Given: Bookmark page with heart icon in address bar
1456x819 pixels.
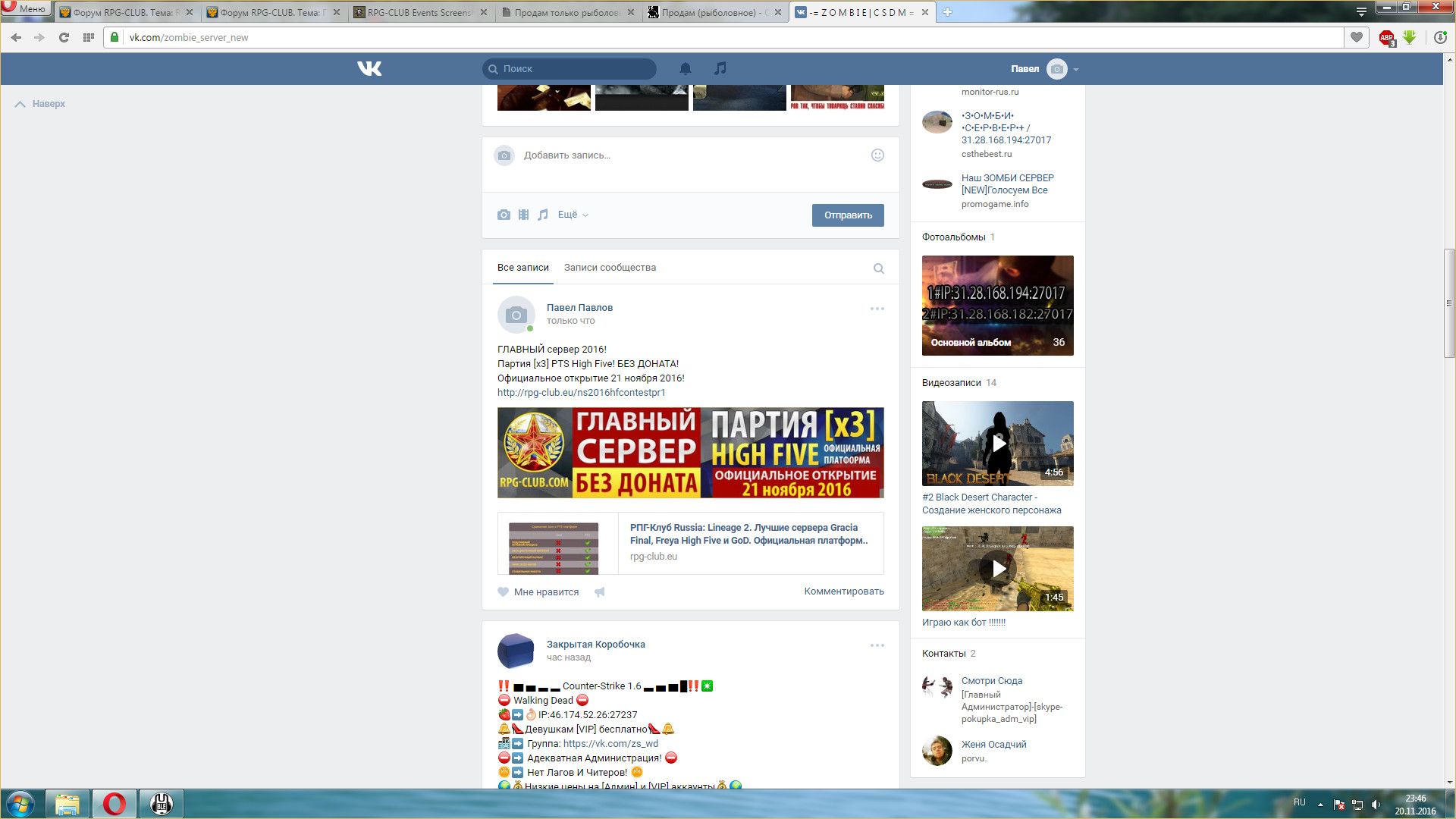Looking at the screenshot, I should coord(1357,37).
